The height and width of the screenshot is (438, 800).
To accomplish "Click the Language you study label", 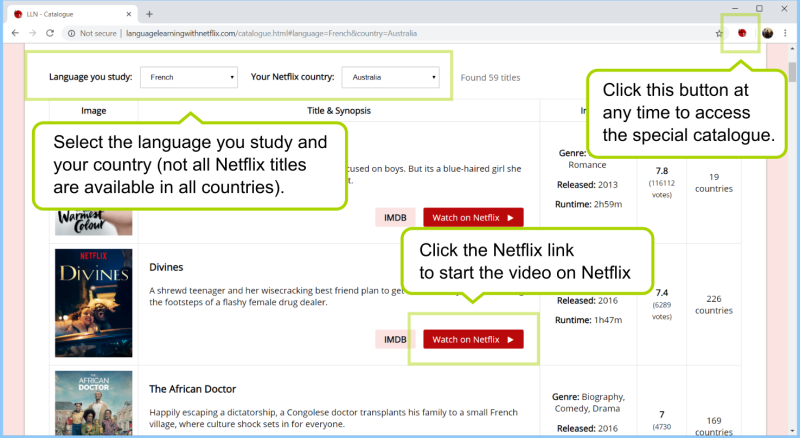I will pos(90,77).
